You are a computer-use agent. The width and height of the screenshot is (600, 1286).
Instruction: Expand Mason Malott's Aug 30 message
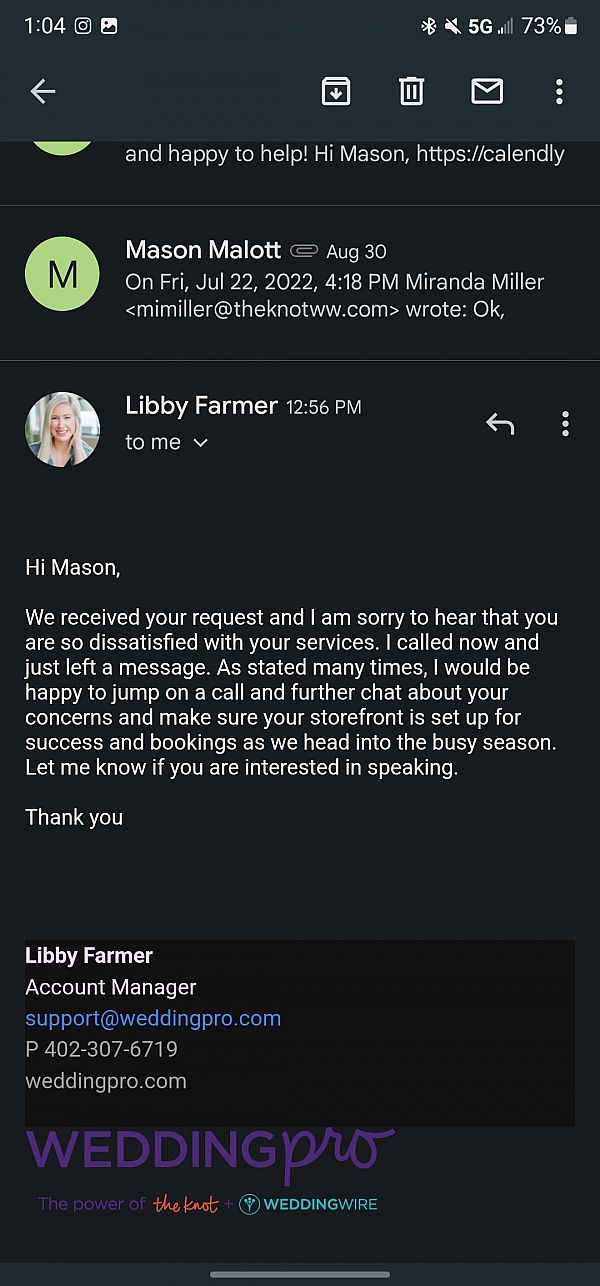pos(330,282)
